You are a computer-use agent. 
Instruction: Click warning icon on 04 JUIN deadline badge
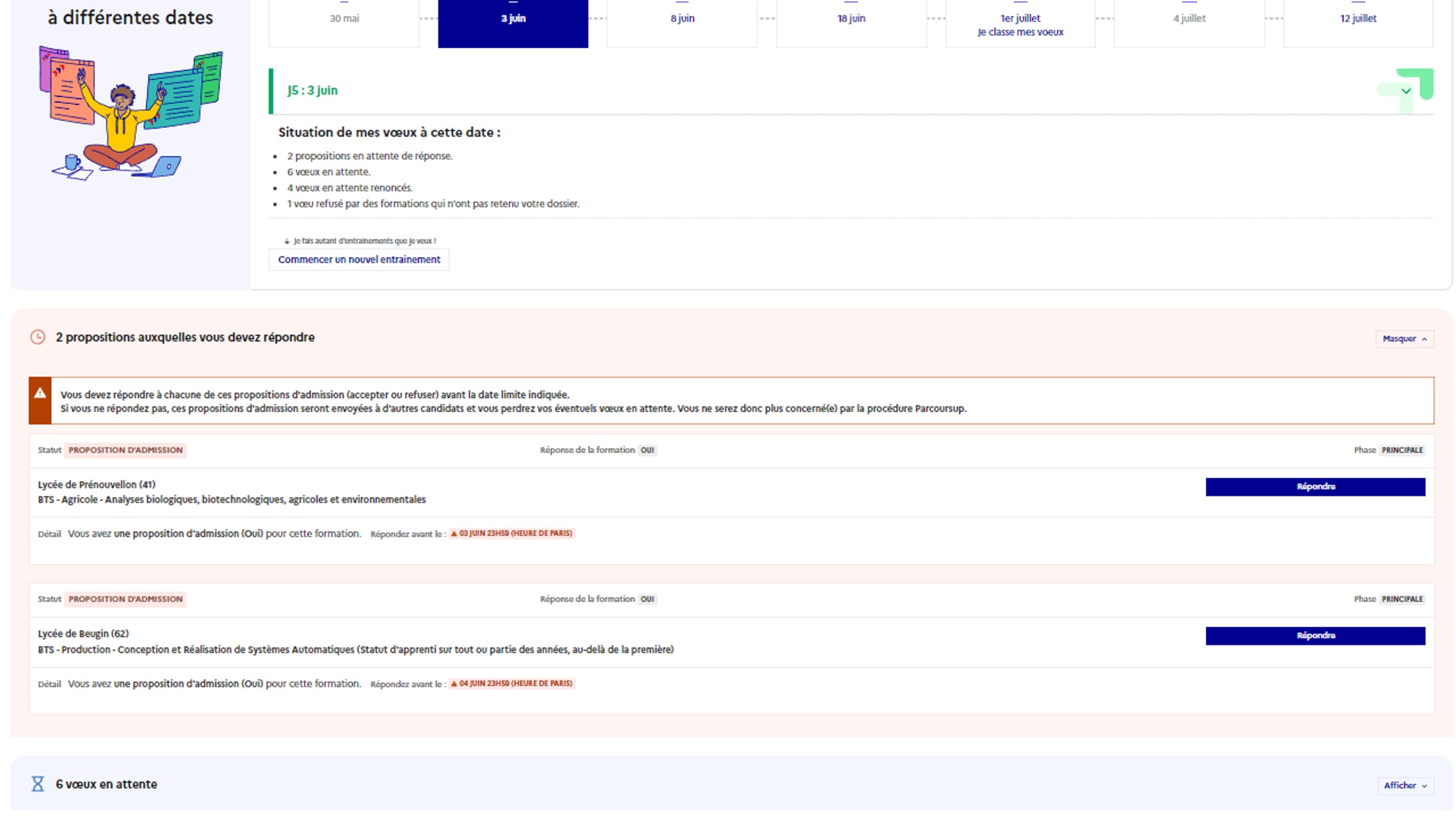(454, 684)
